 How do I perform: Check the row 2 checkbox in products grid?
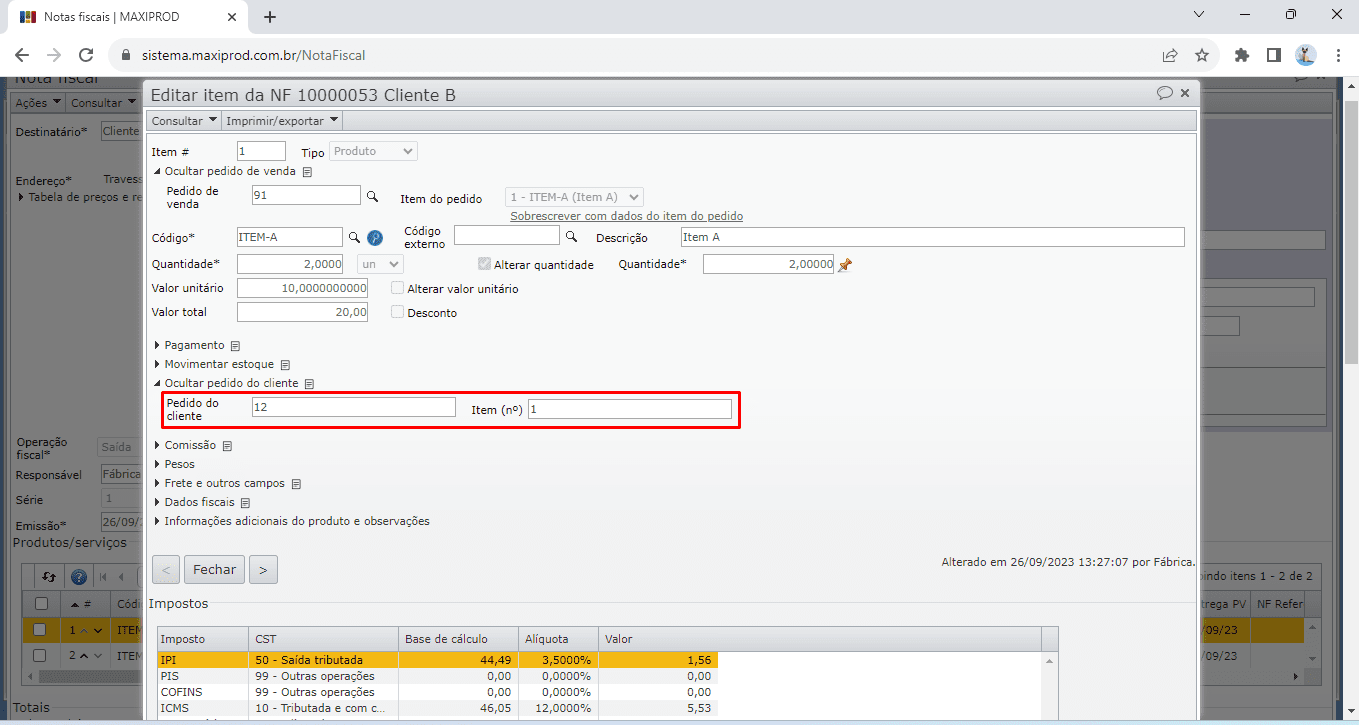pos(39,655)
